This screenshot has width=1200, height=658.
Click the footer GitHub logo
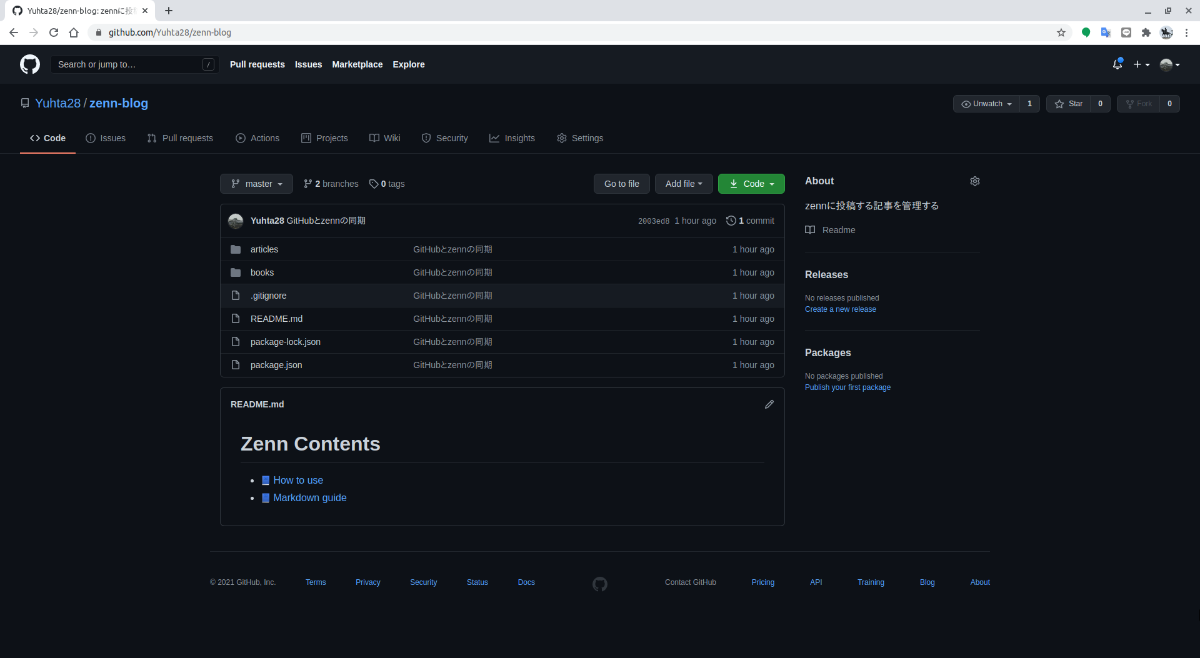[600, 584]
